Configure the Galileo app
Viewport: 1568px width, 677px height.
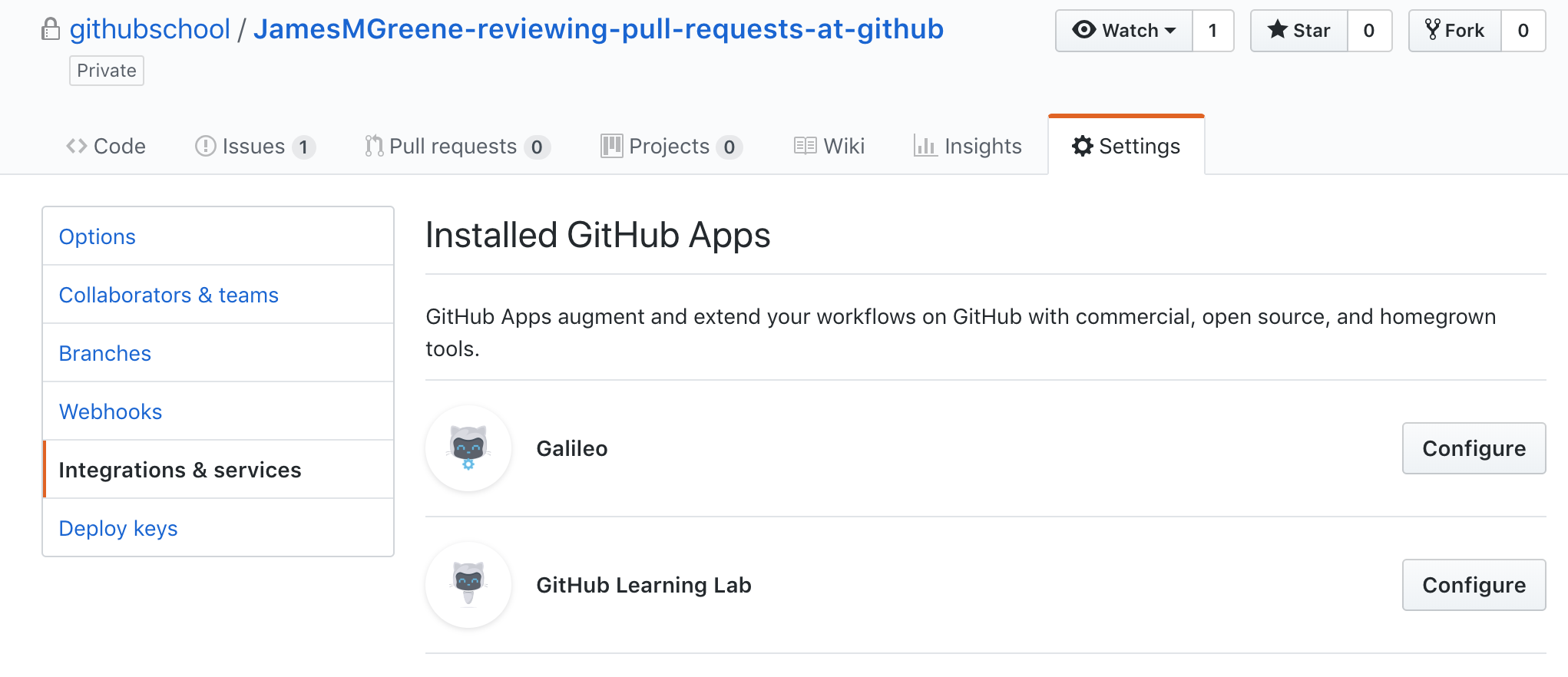point(1474,448)
